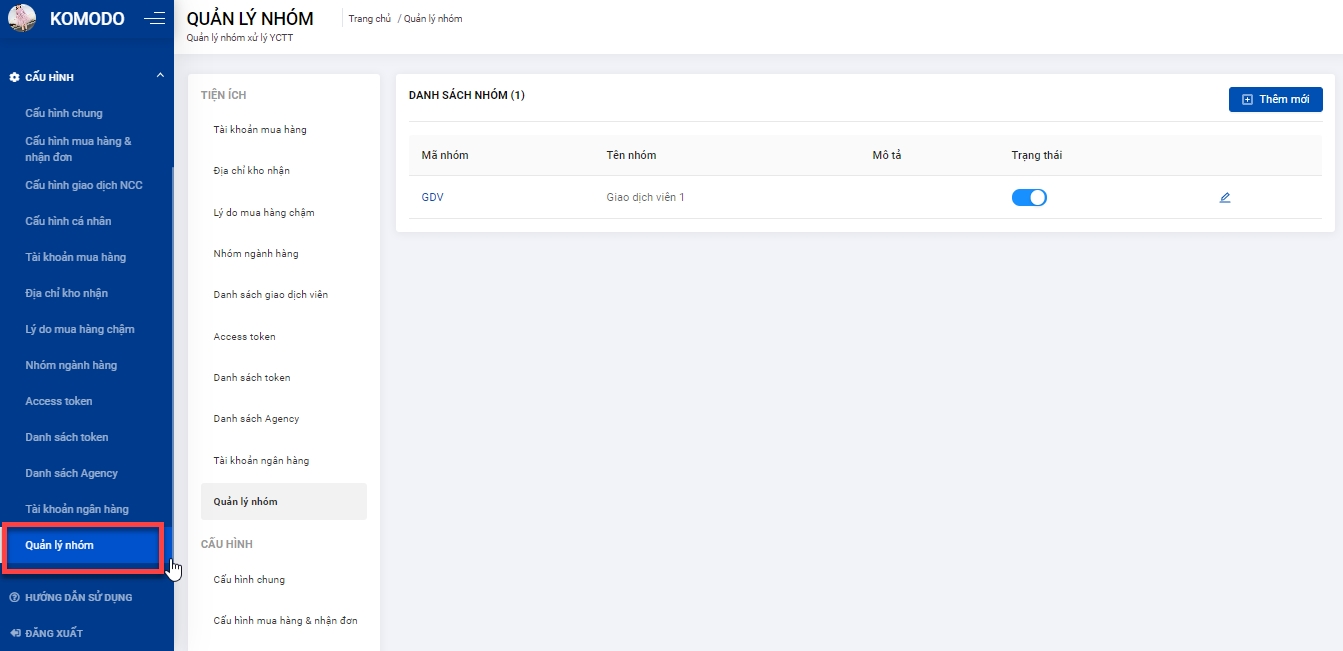
Task: Open Cấu hình giao dịch NCC in sidebar
Action: 84,185
